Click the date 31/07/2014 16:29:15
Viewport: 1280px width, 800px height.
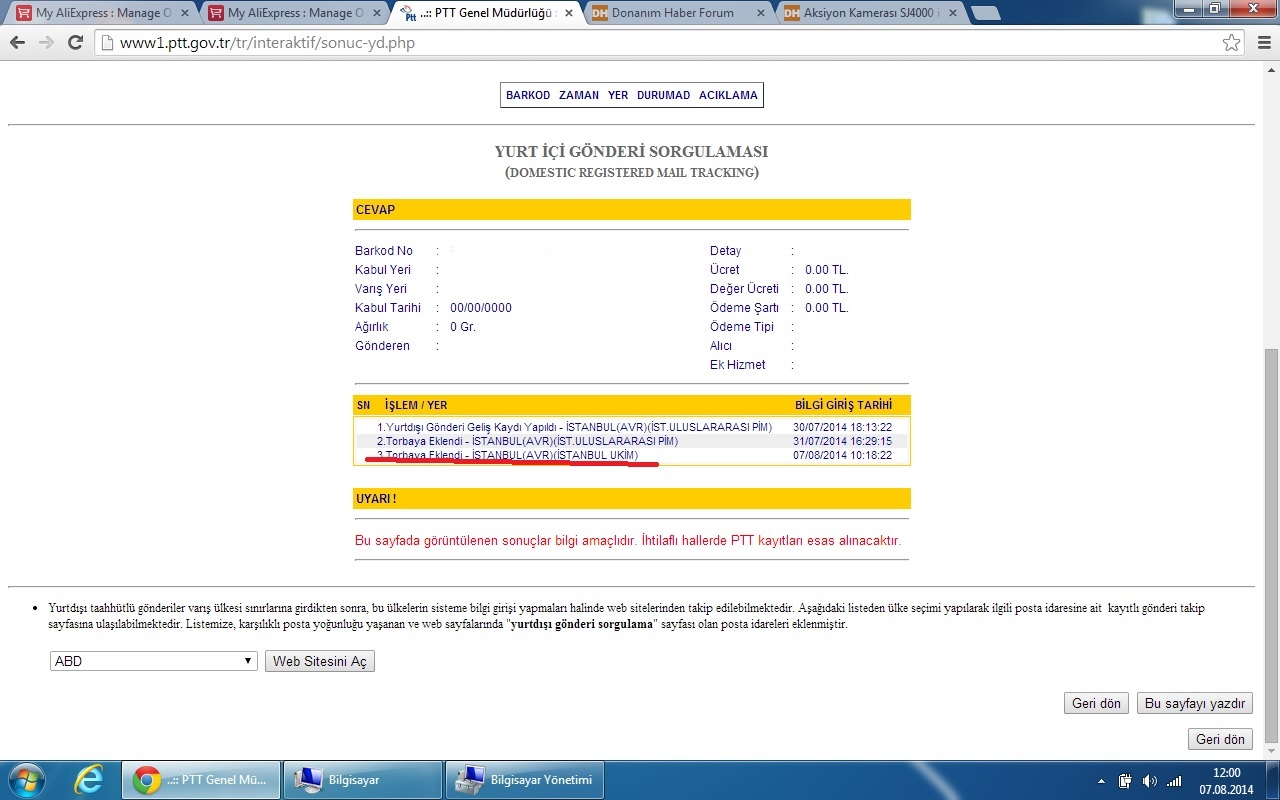click(842, 441)
